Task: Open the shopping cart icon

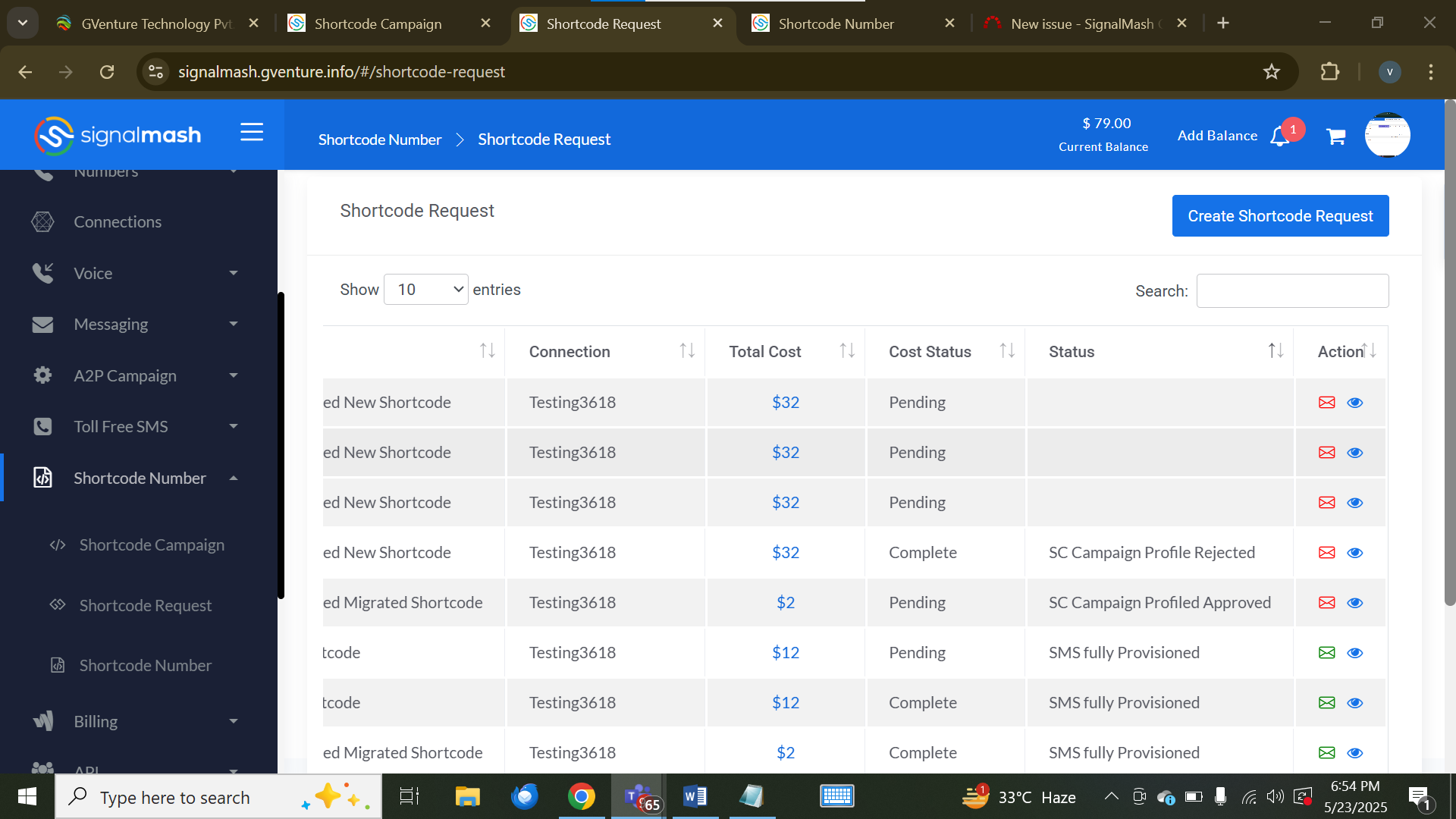Action: click(x=1335, y=136)
